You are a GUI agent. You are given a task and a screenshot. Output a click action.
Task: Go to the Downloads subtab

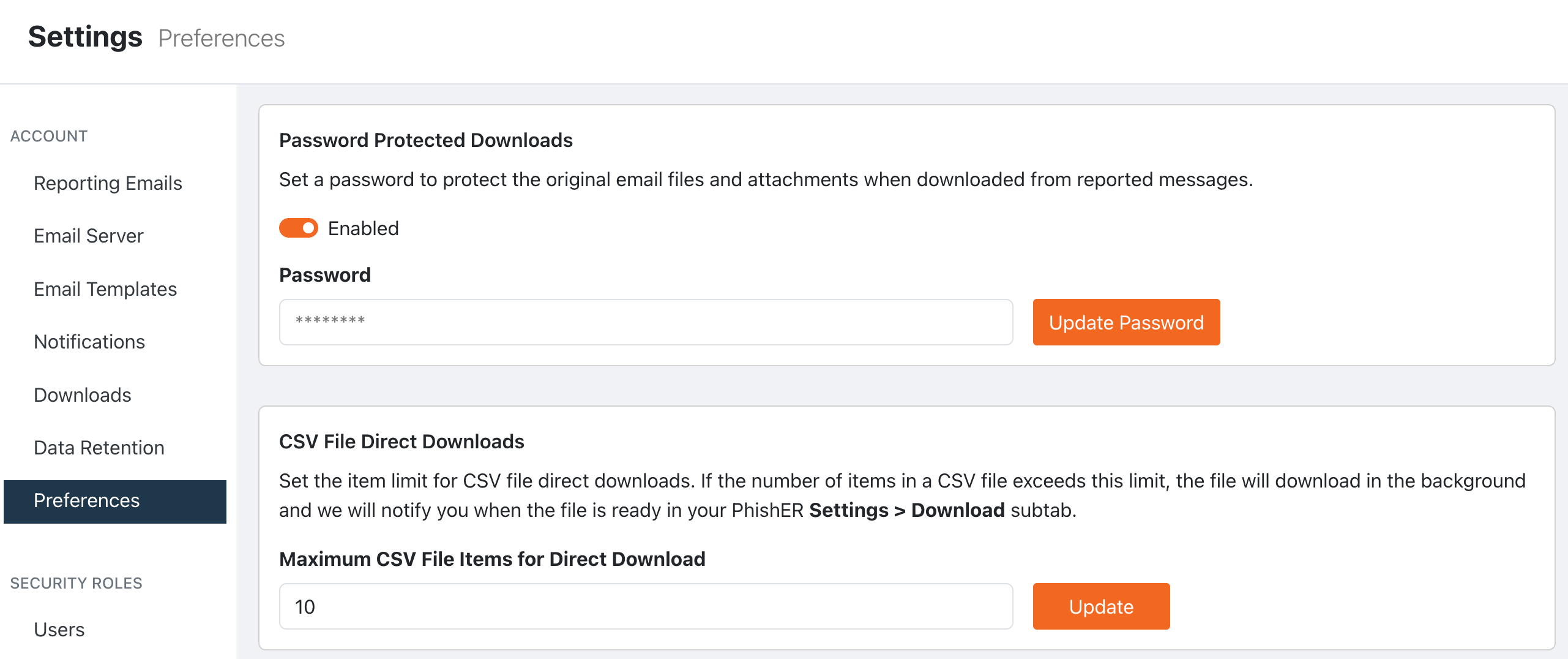(x=82, y=395)
